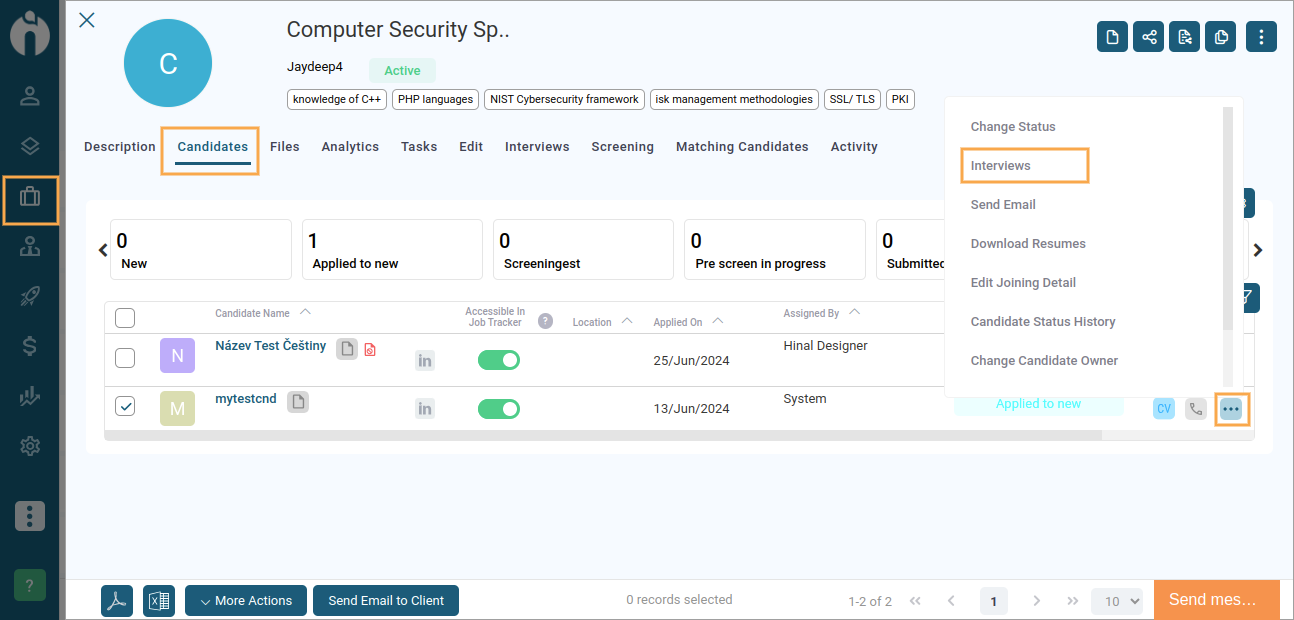Click the document-export icon in top-right toolbar
The width and height of the screenshot is (1294, 620).
(1185, 37)
